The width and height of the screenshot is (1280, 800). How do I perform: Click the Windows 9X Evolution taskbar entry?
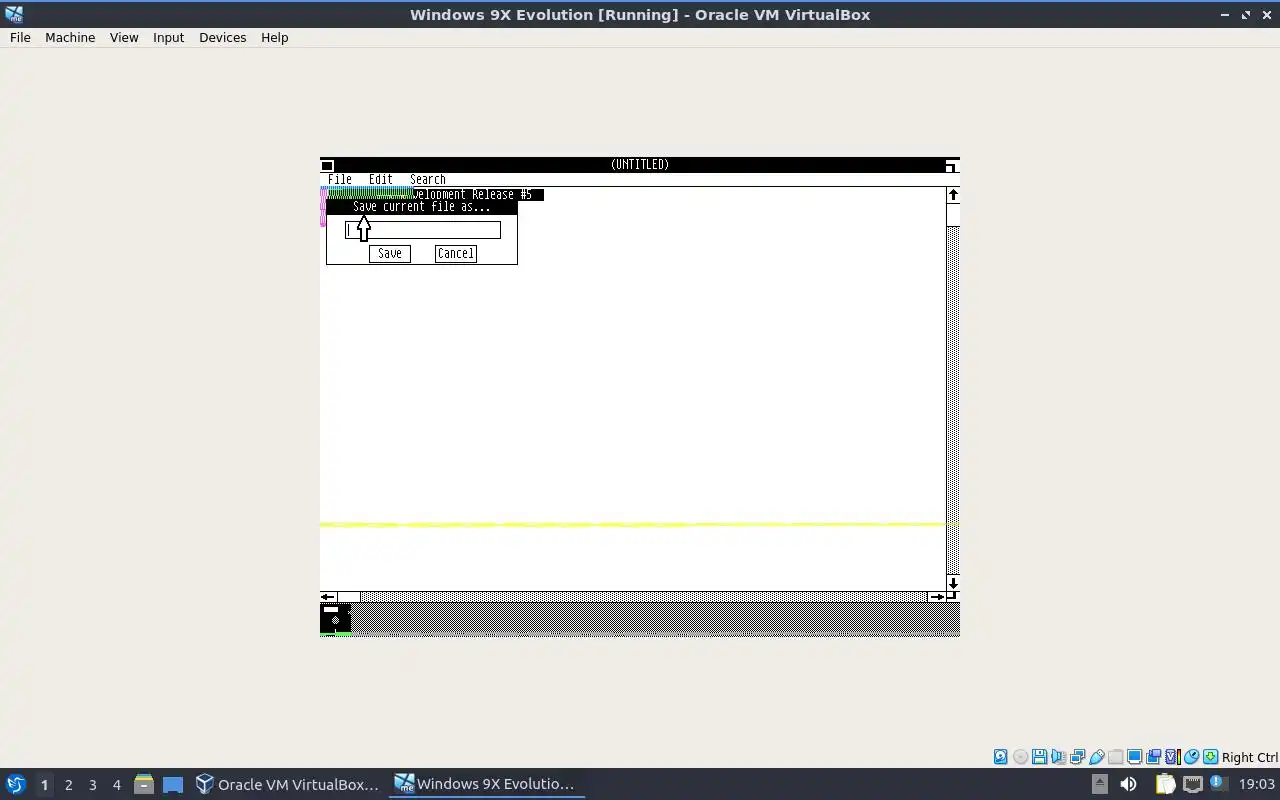(486, 784)
